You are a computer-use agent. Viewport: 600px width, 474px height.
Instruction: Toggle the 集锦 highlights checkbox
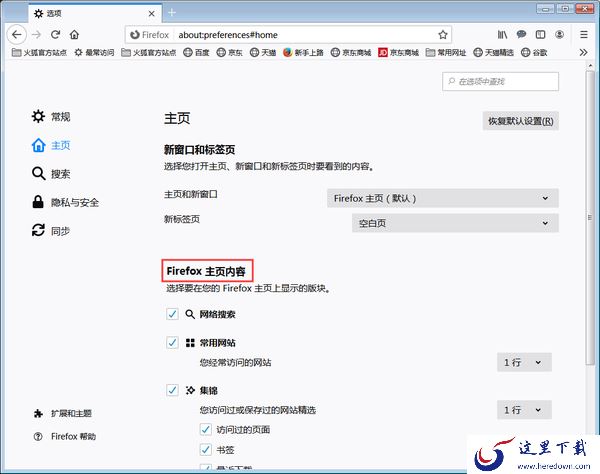(172, 390)
